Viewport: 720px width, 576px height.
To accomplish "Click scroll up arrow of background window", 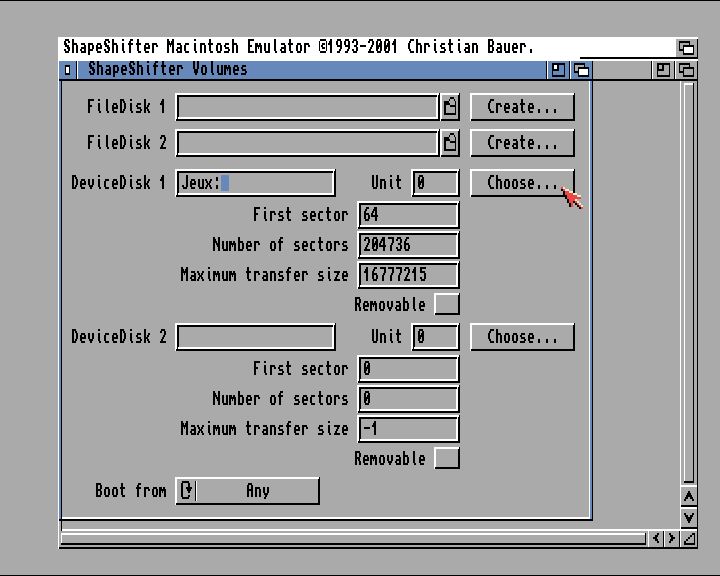I will point(688,496).
